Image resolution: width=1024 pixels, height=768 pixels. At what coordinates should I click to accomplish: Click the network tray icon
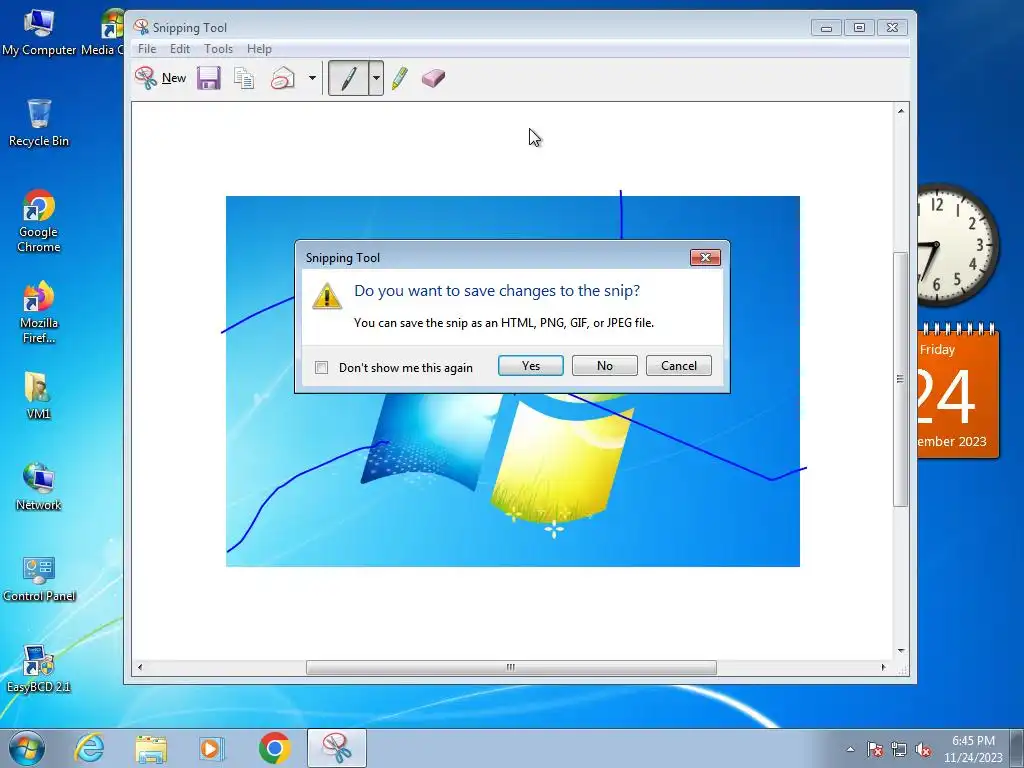click(x=899, y=749)
